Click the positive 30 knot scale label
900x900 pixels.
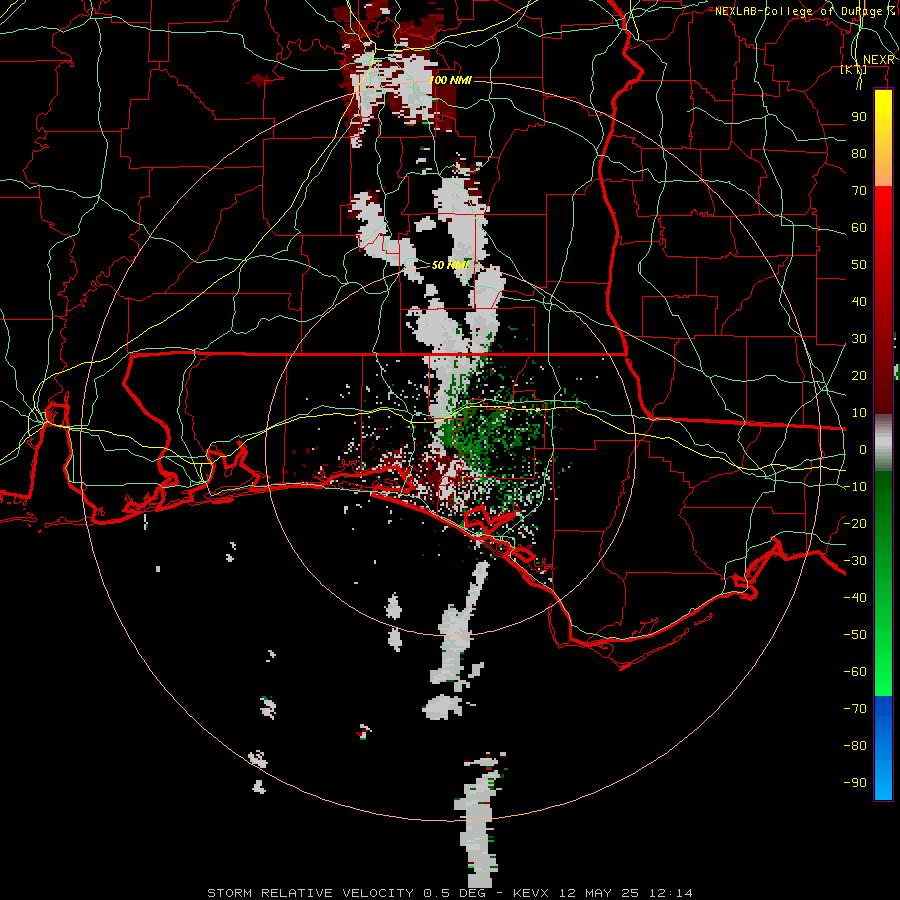[x=859, y=339]
